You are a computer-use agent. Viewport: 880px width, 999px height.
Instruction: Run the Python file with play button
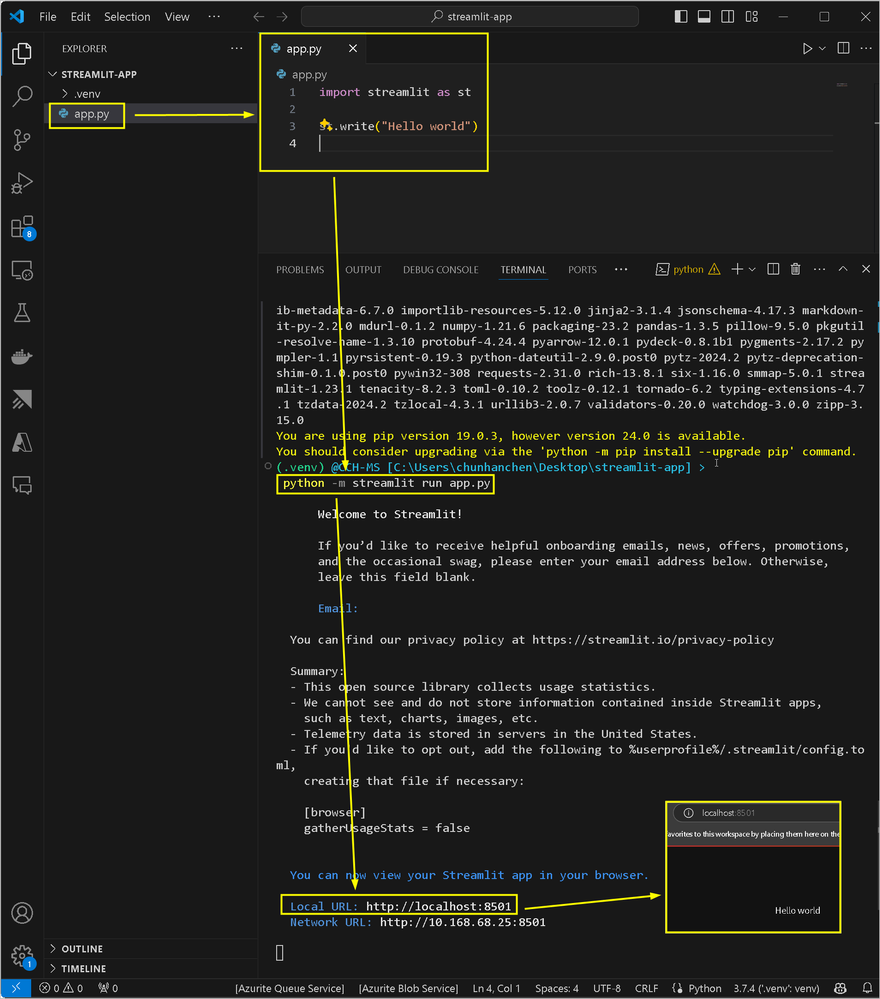point(807,48)
